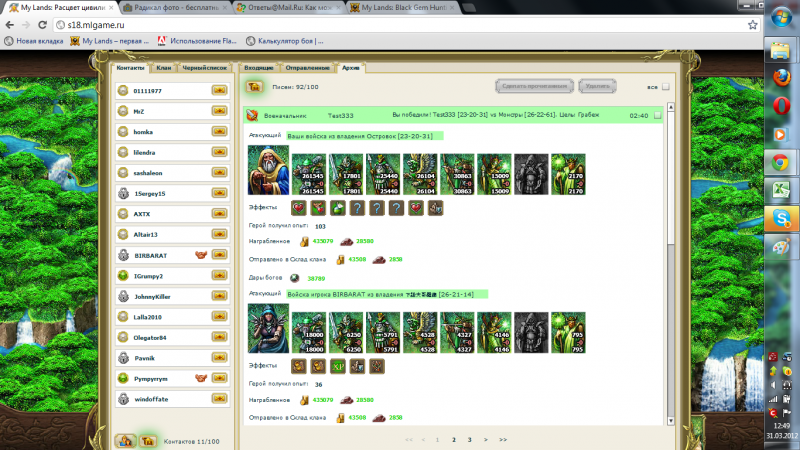Click envelope icon in windoffate row
The width and height of the screenshot is (800, 450).
219,398
